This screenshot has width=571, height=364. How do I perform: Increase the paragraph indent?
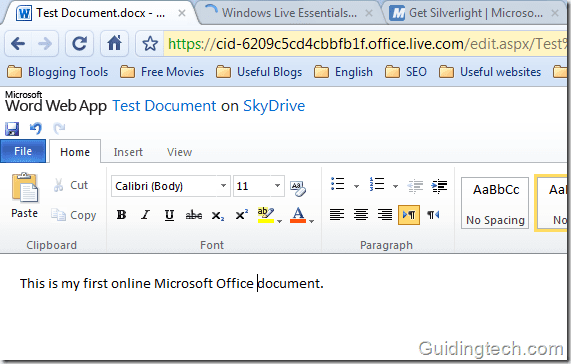tap(439, 186)
